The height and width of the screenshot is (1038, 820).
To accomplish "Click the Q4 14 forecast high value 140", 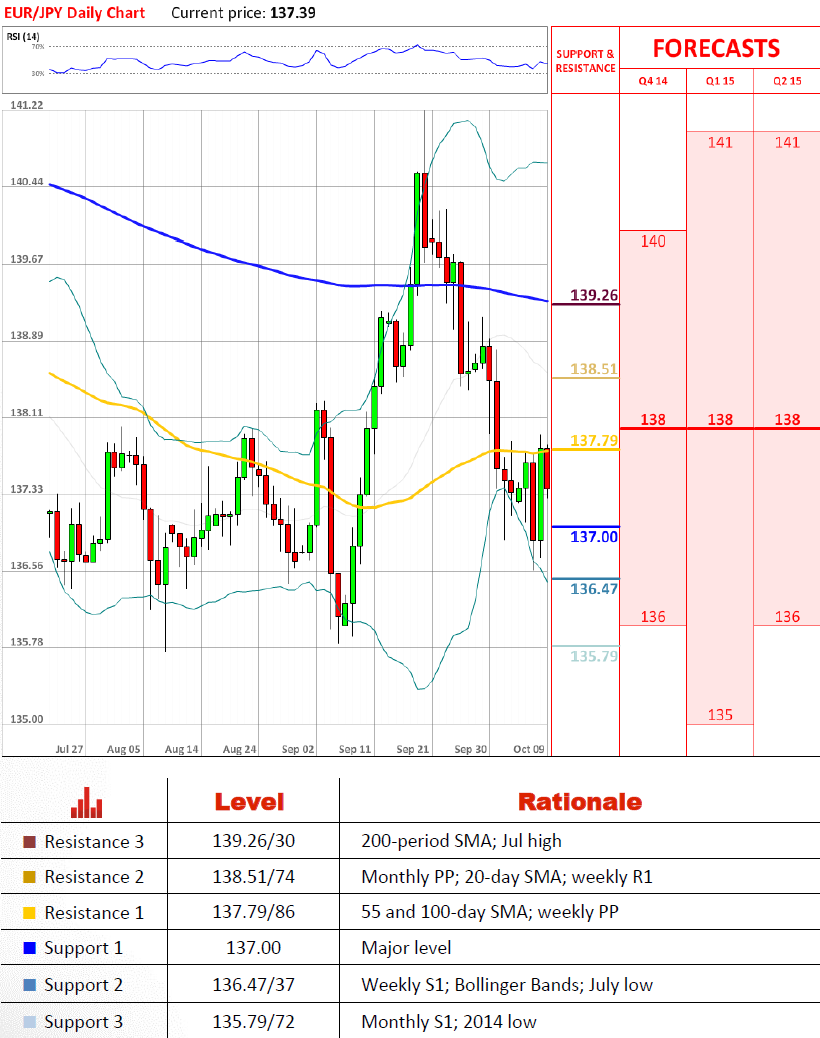I will (x=653, y=242).
